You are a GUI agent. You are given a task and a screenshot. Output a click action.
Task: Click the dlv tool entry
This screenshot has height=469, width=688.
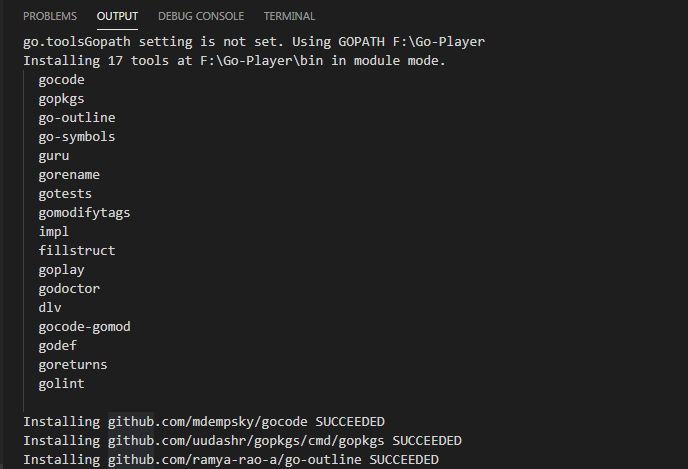tap(50, 308)
